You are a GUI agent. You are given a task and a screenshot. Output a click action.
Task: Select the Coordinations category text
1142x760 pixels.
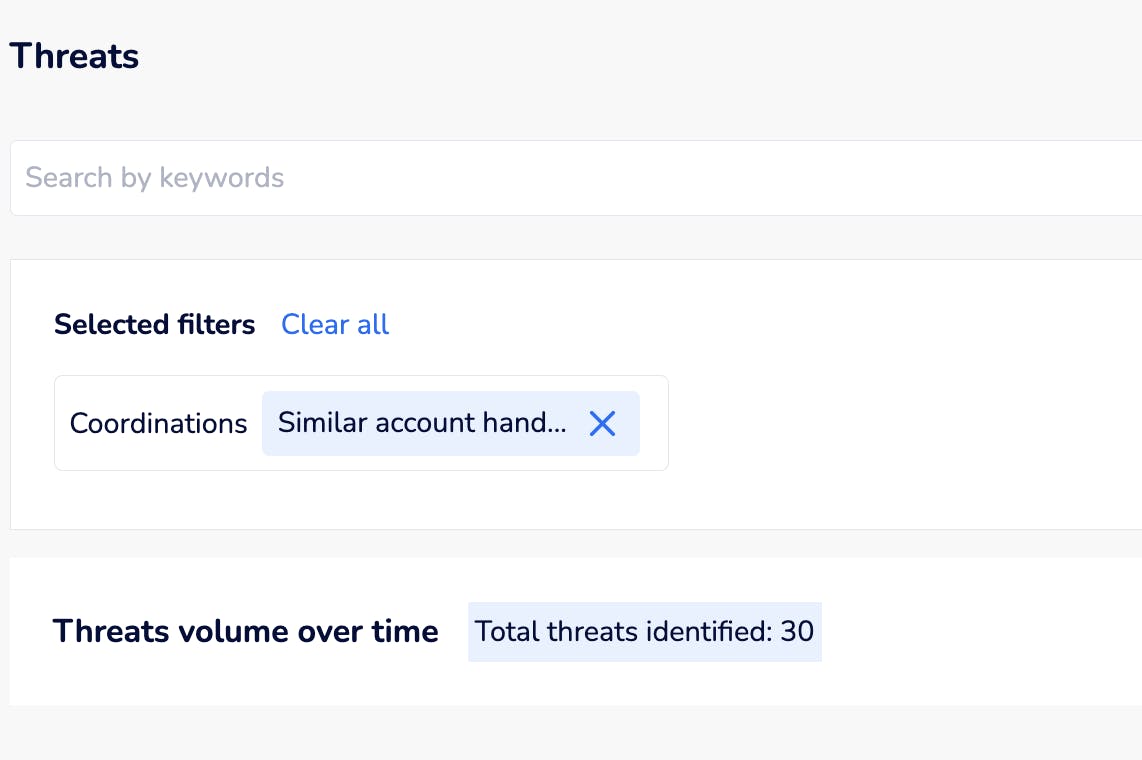point(158,424)
